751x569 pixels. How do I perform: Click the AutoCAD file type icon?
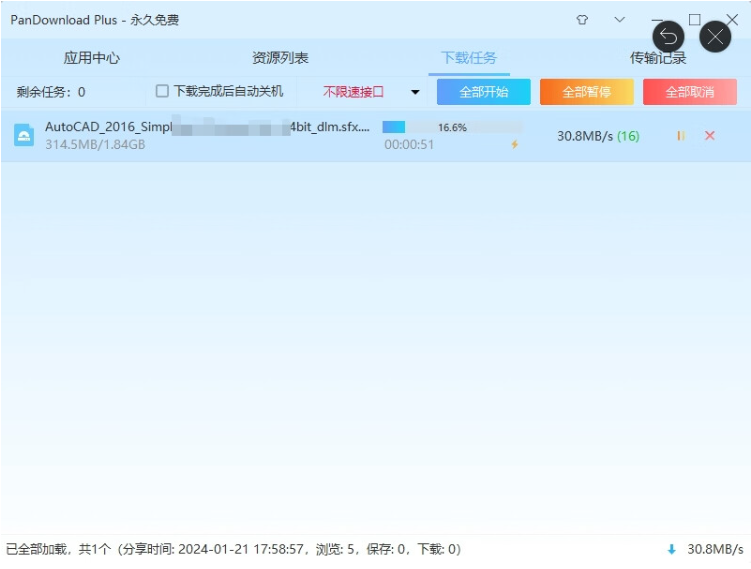[x=23, y=135]
